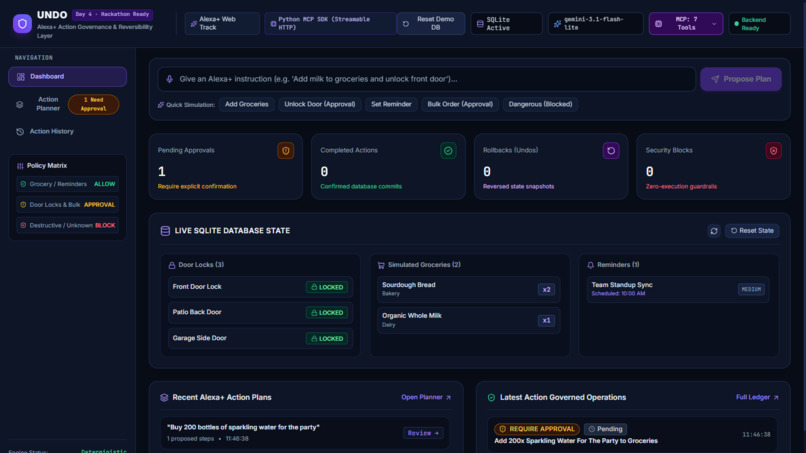This screenshot has height=453, width=806.
Task: Toggle the Patio Back Door LOCKED badge
Action: tap(326, 313)
